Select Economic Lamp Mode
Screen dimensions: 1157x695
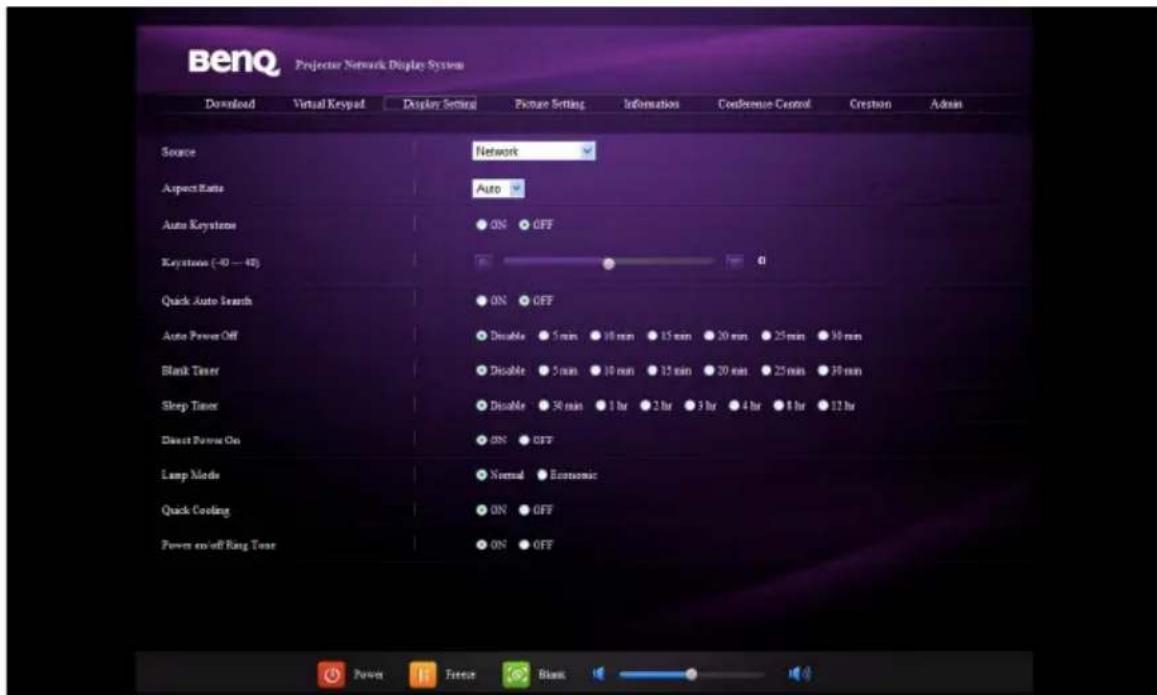point(542,475)
